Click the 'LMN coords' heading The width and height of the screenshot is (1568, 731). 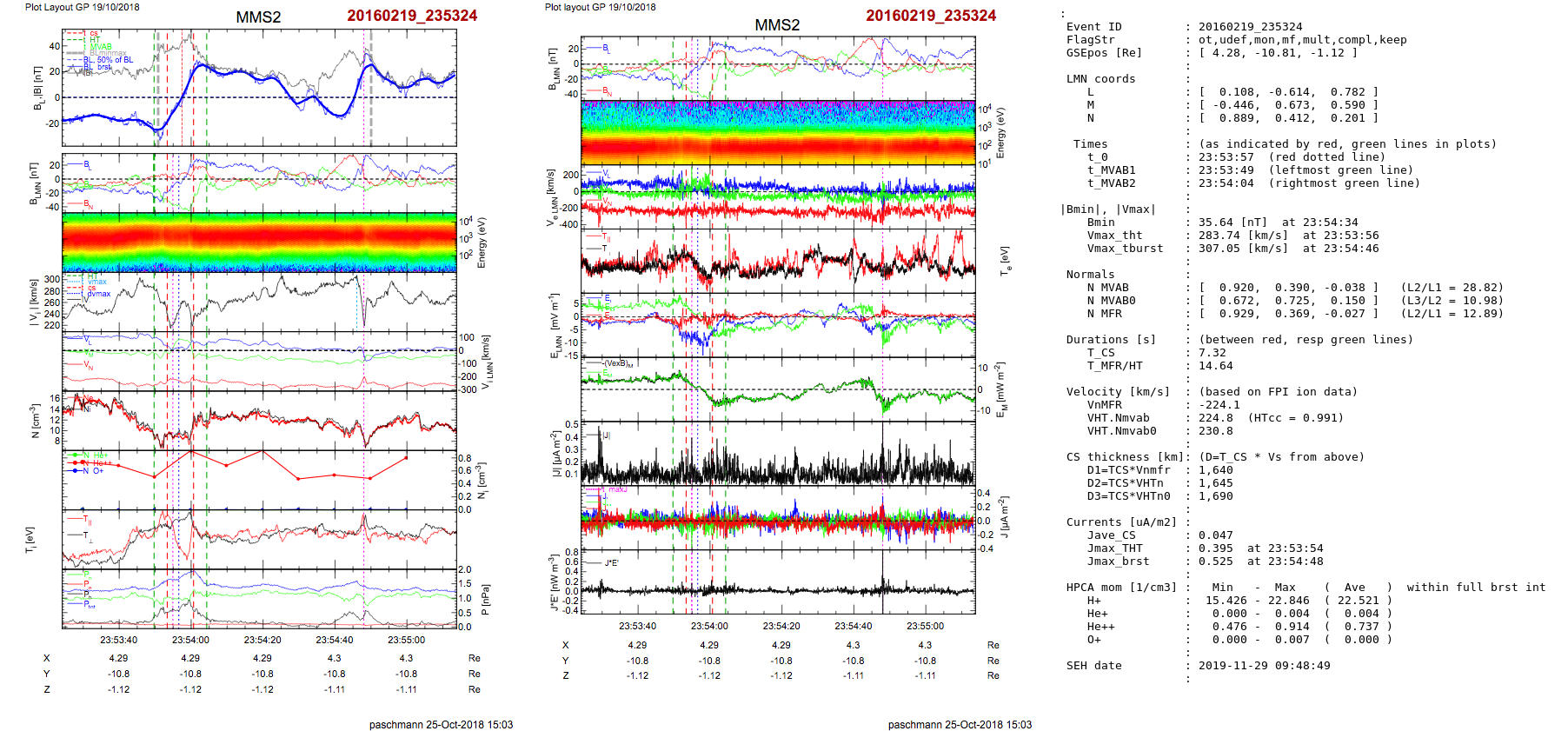pos(1100,79)
